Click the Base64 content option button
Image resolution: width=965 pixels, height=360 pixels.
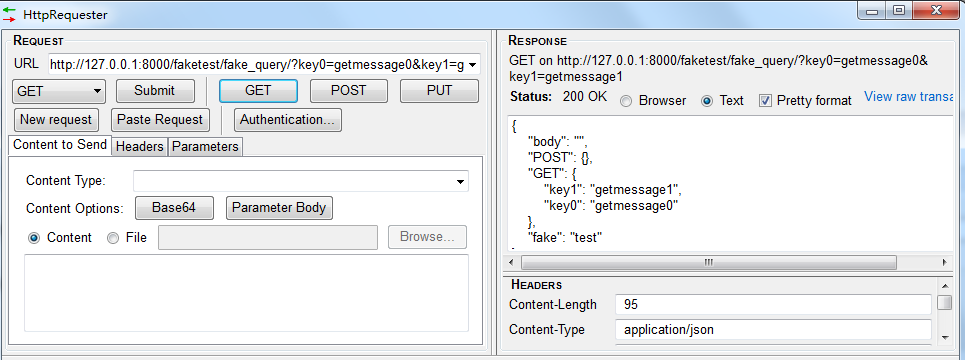pos(174,208)
